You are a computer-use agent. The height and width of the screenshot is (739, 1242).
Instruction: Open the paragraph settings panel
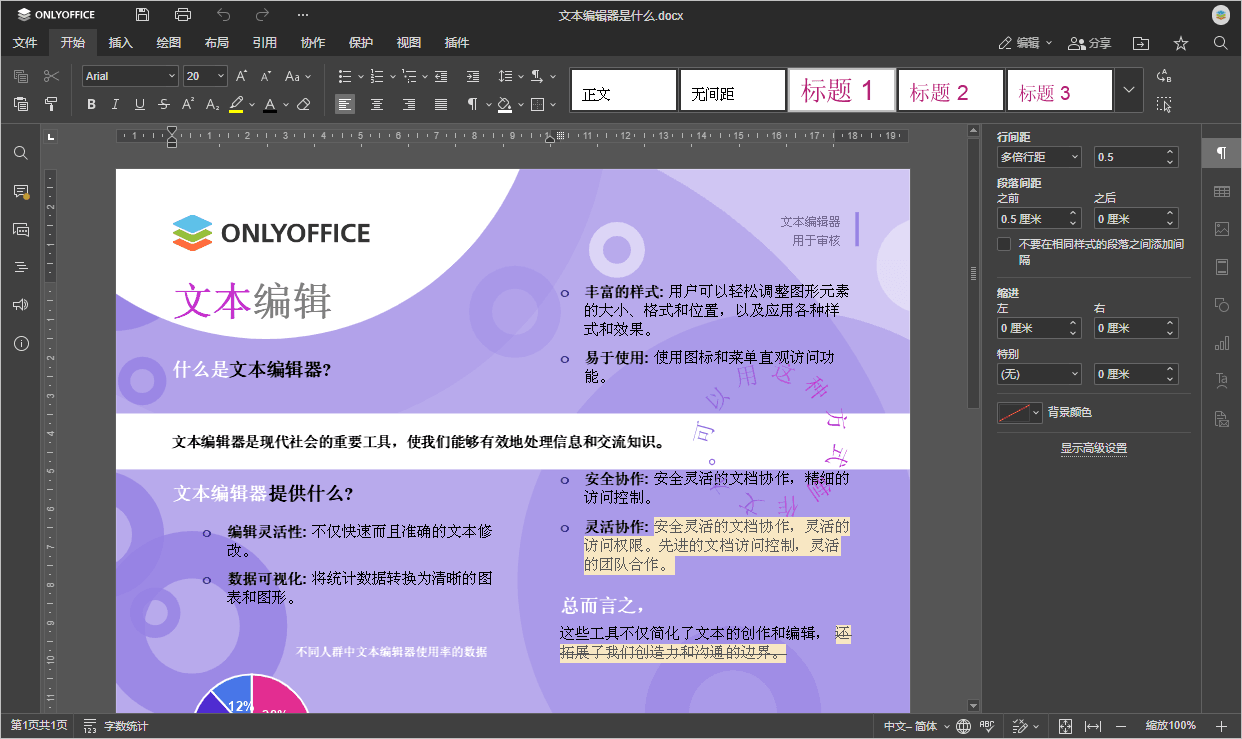coord(1221,152)
